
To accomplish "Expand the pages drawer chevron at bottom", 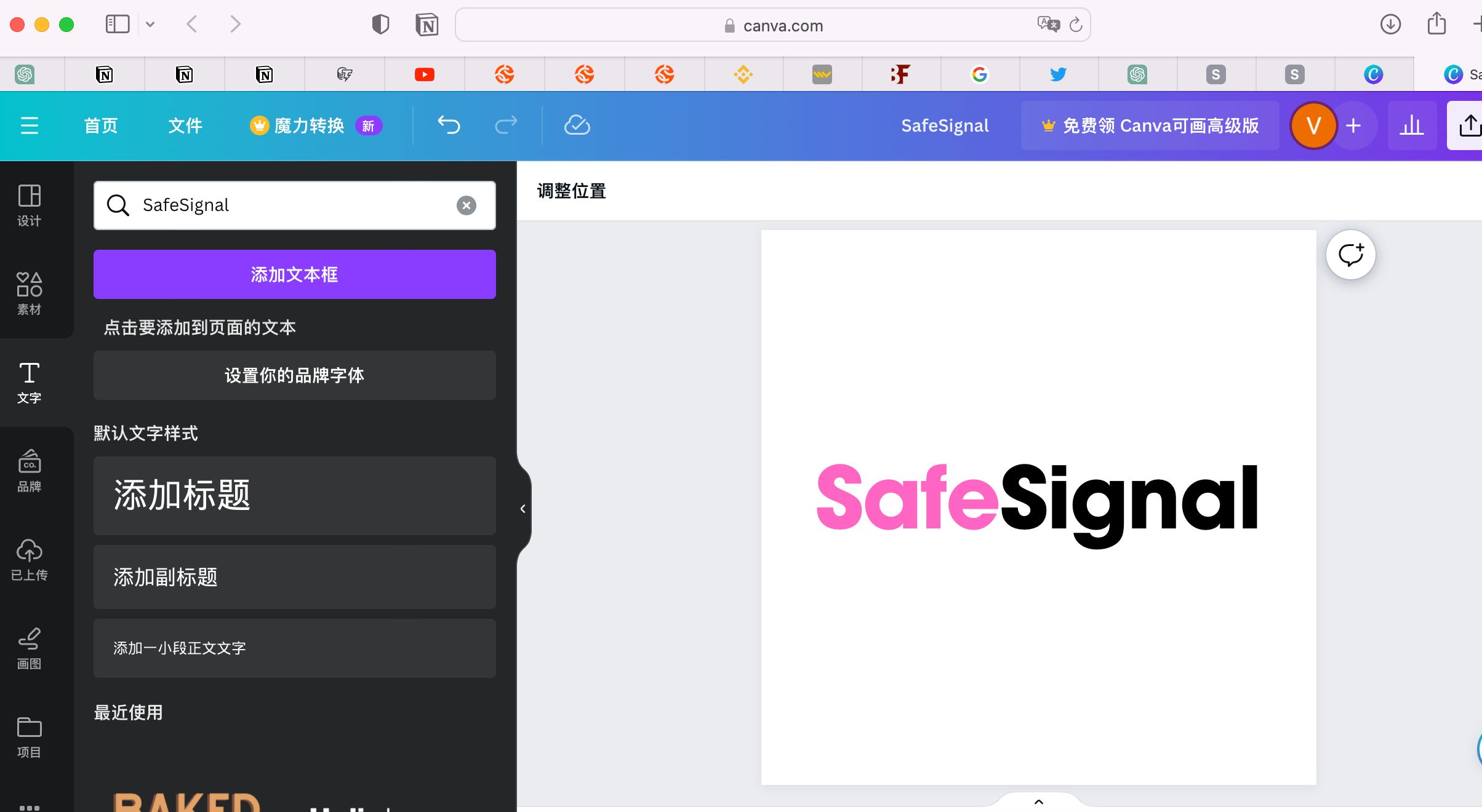I will [x=1039, y=802].
